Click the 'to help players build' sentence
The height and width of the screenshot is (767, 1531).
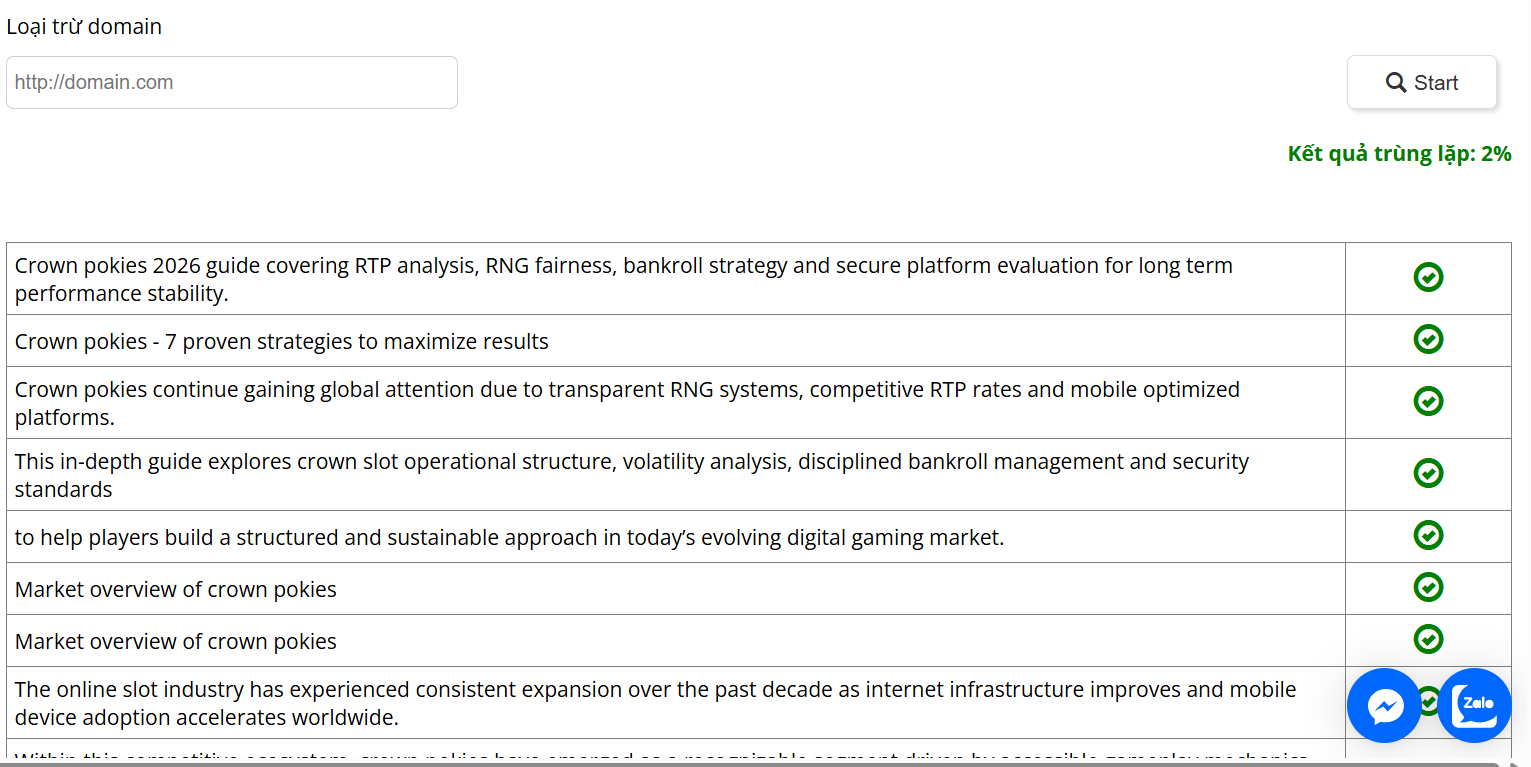point(509,538)
